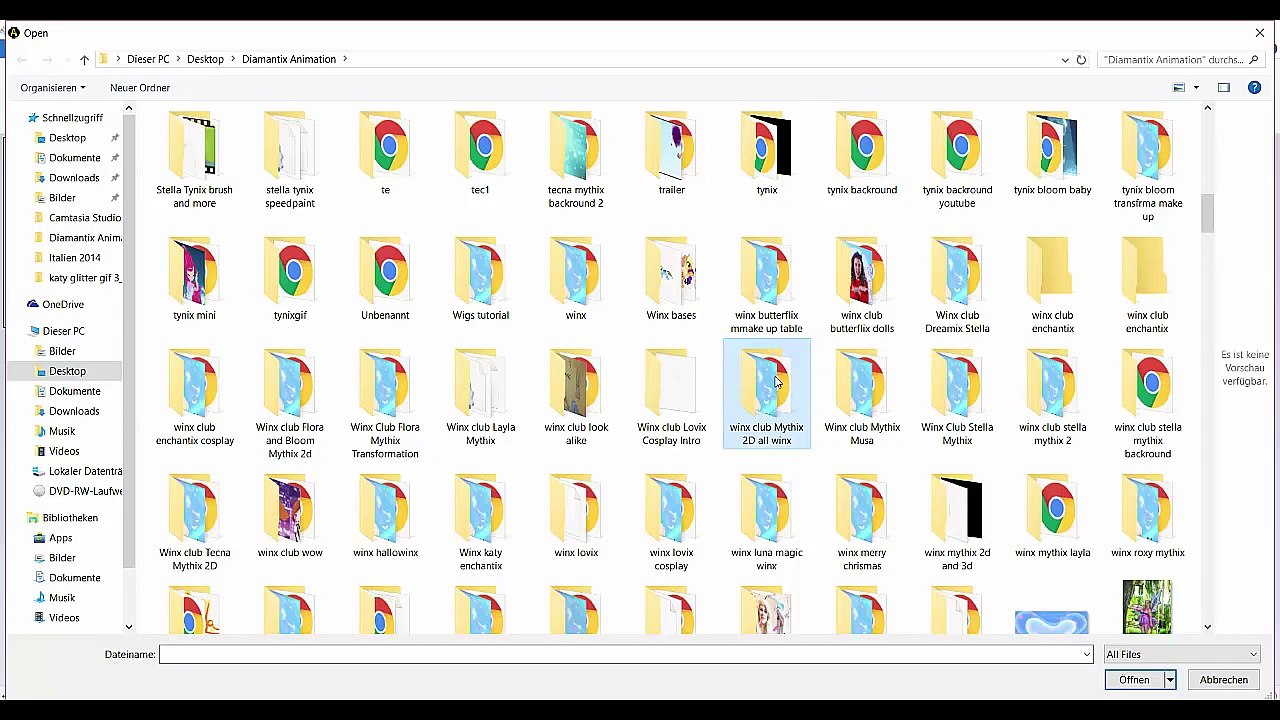Select 'tynix bloom transfrma make up' folder
The height and width of the screenshot is (720, 1280).
point(1147,167)
